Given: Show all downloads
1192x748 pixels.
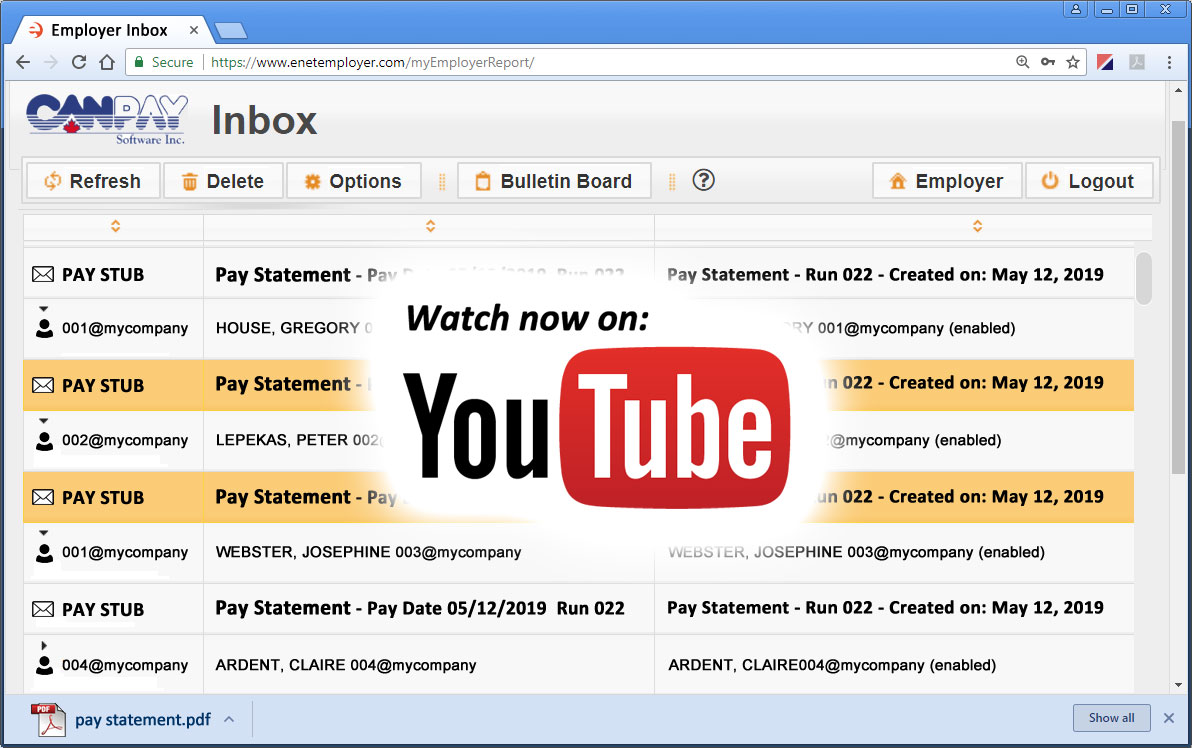Looking at the screenshot, I should point(1111,718).
